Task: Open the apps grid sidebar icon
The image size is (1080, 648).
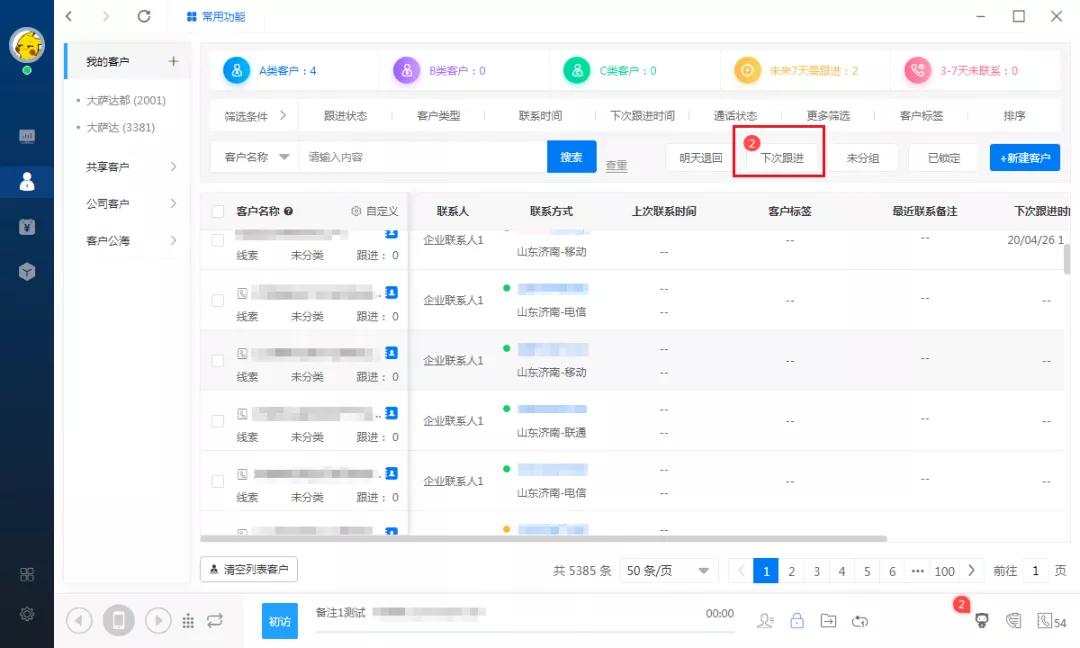Action: (27, 574)
